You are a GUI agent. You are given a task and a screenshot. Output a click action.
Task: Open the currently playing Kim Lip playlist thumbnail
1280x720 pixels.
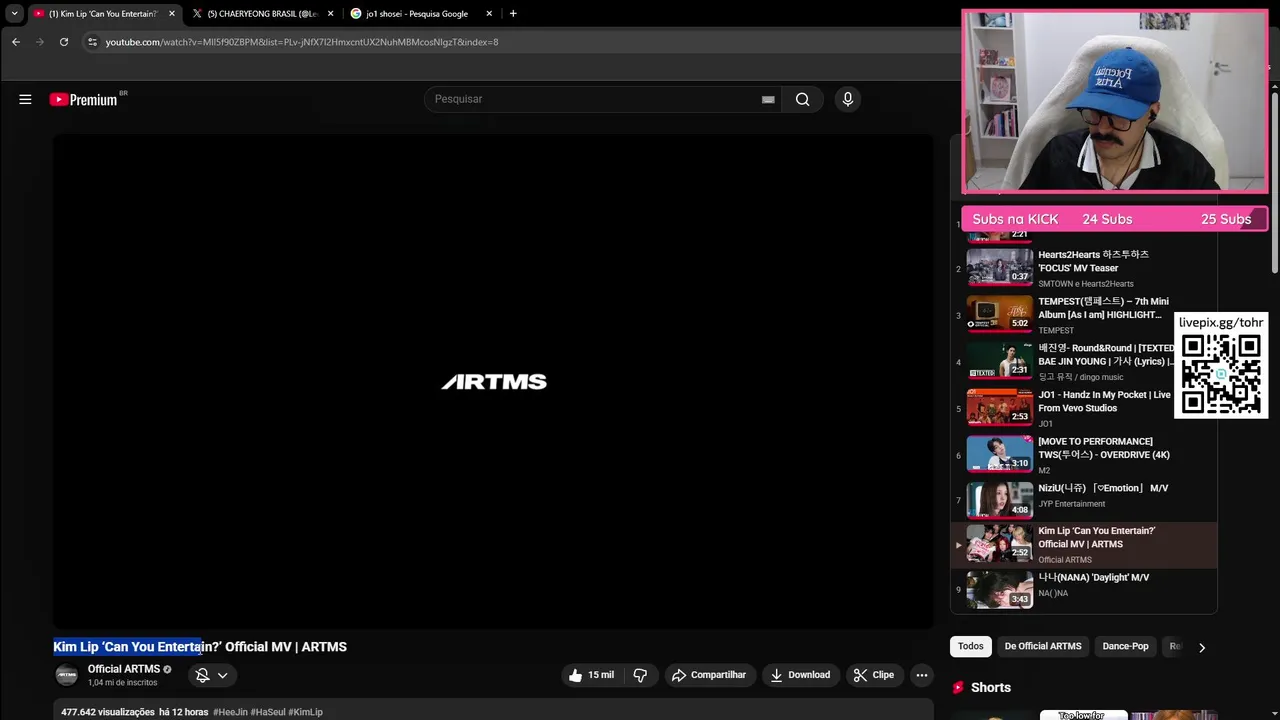1000,543
